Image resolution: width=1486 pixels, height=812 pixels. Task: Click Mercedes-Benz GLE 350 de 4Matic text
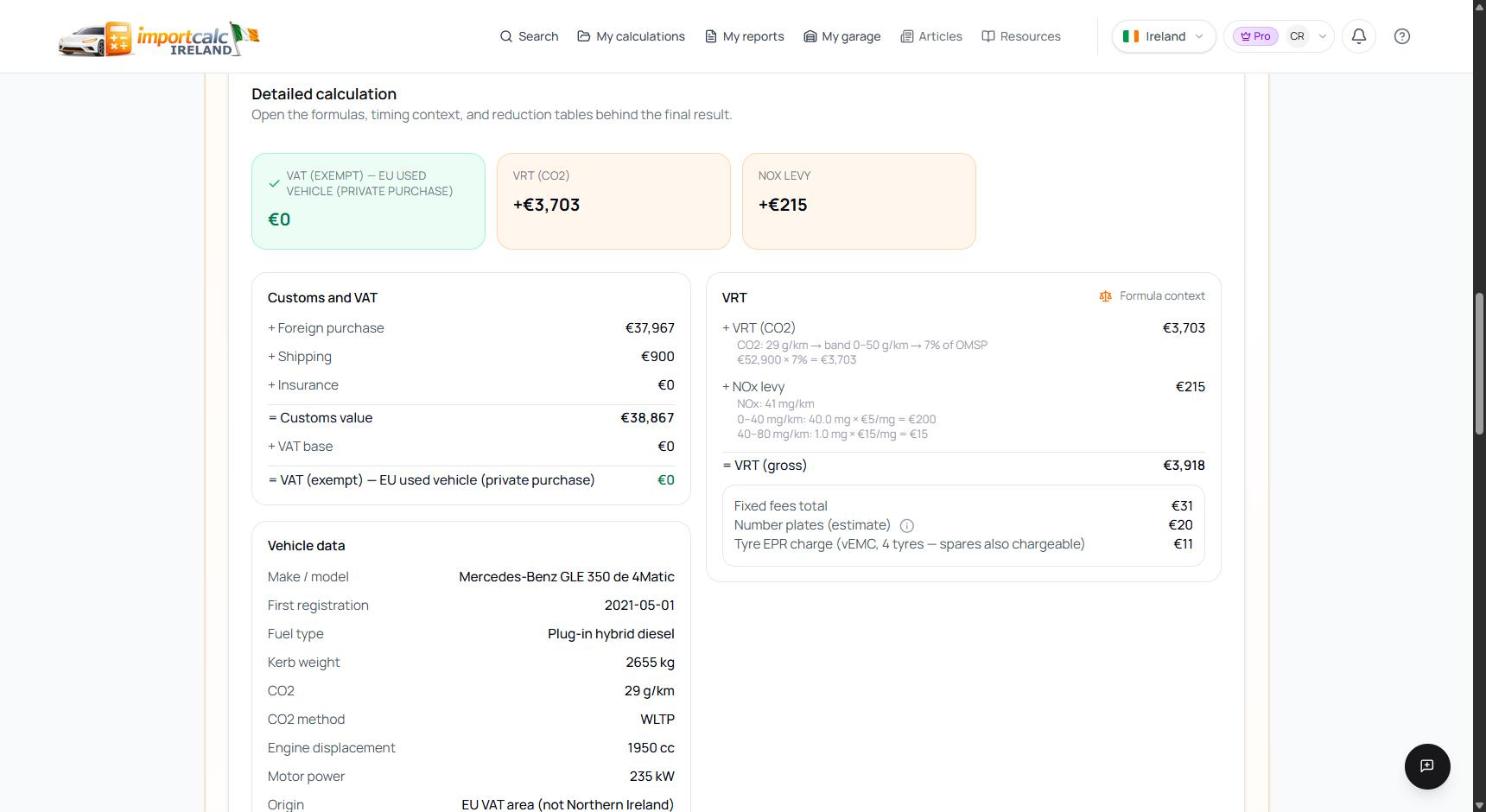point(566,577)
